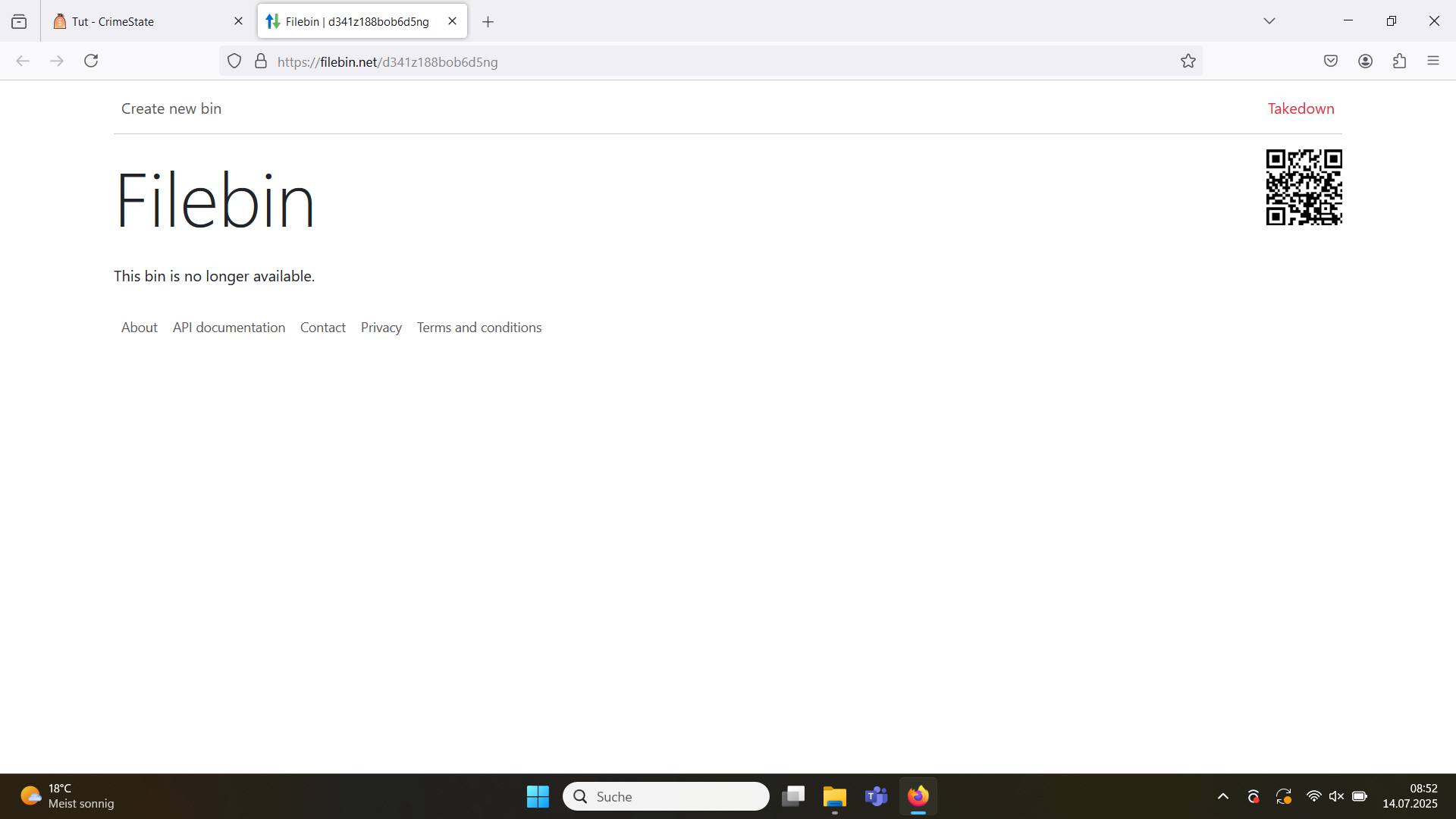Show site security padlock information
Viewport: 1456px width, 819px height.
(261, 61)
